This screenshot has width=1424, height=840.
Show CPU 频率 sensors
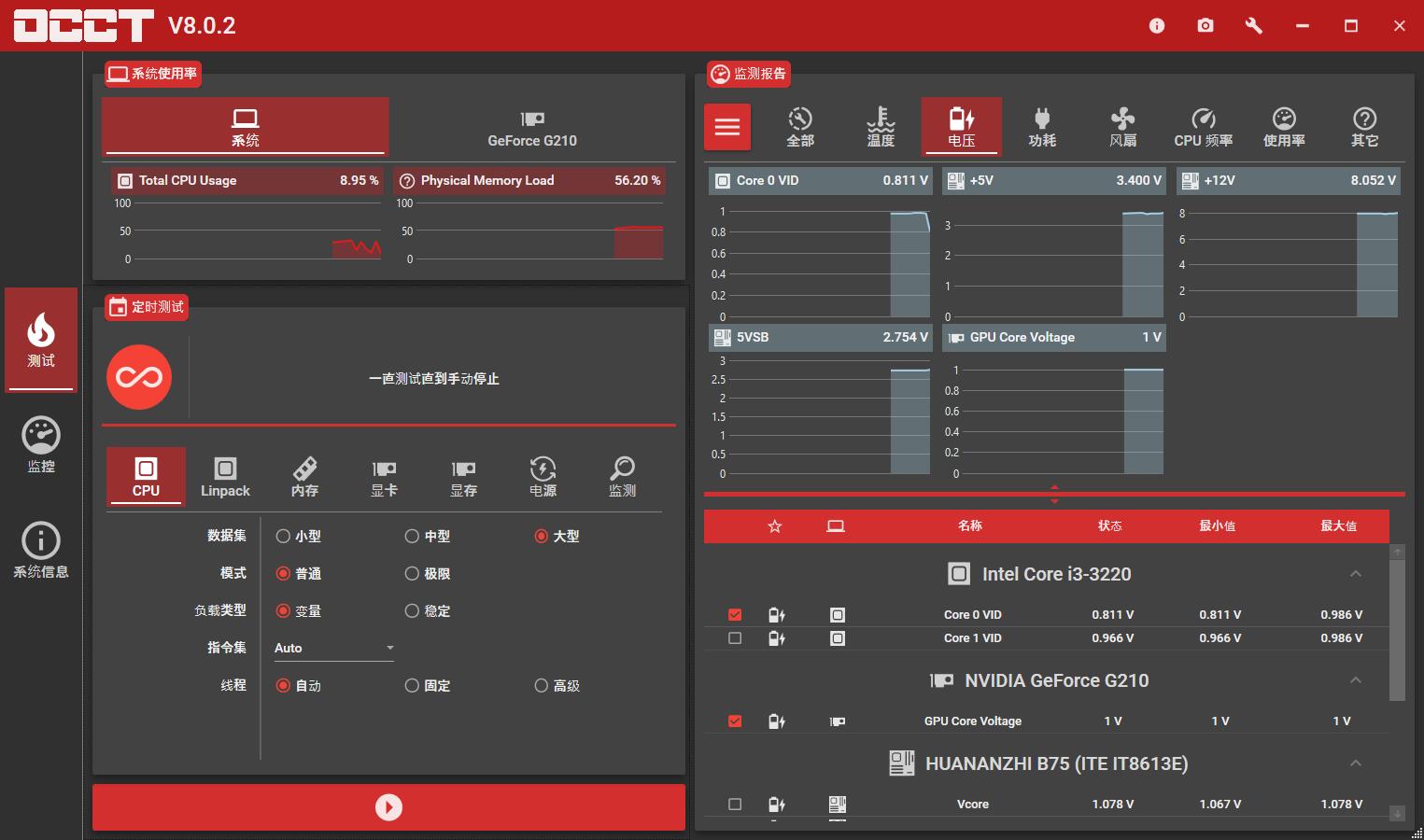1204,127
